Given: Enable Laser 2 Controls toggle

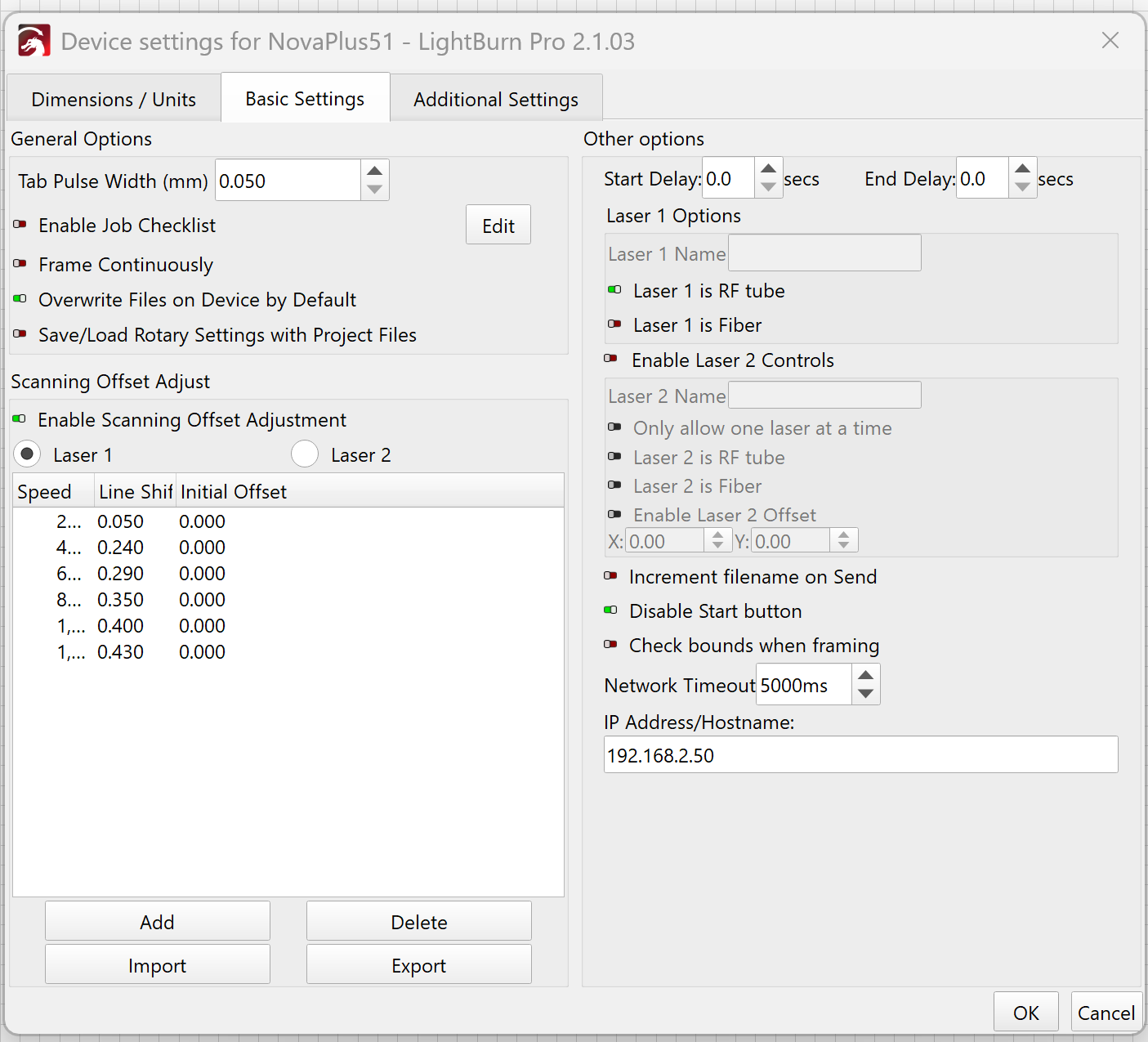Looking at the screenshot, I should click(611, 359).
